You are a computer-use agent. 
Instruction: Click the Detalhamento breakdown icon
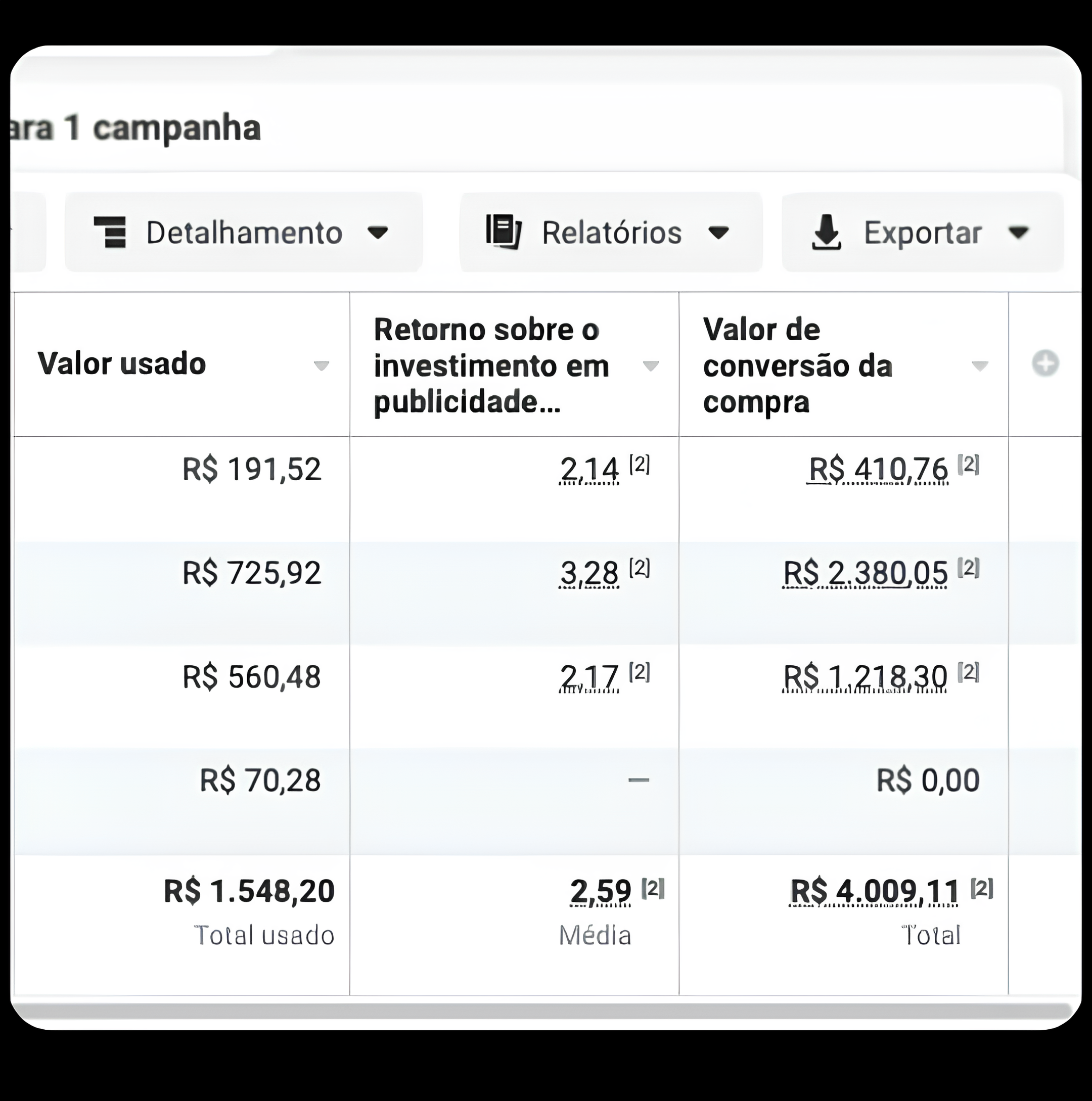click(110, 233)
